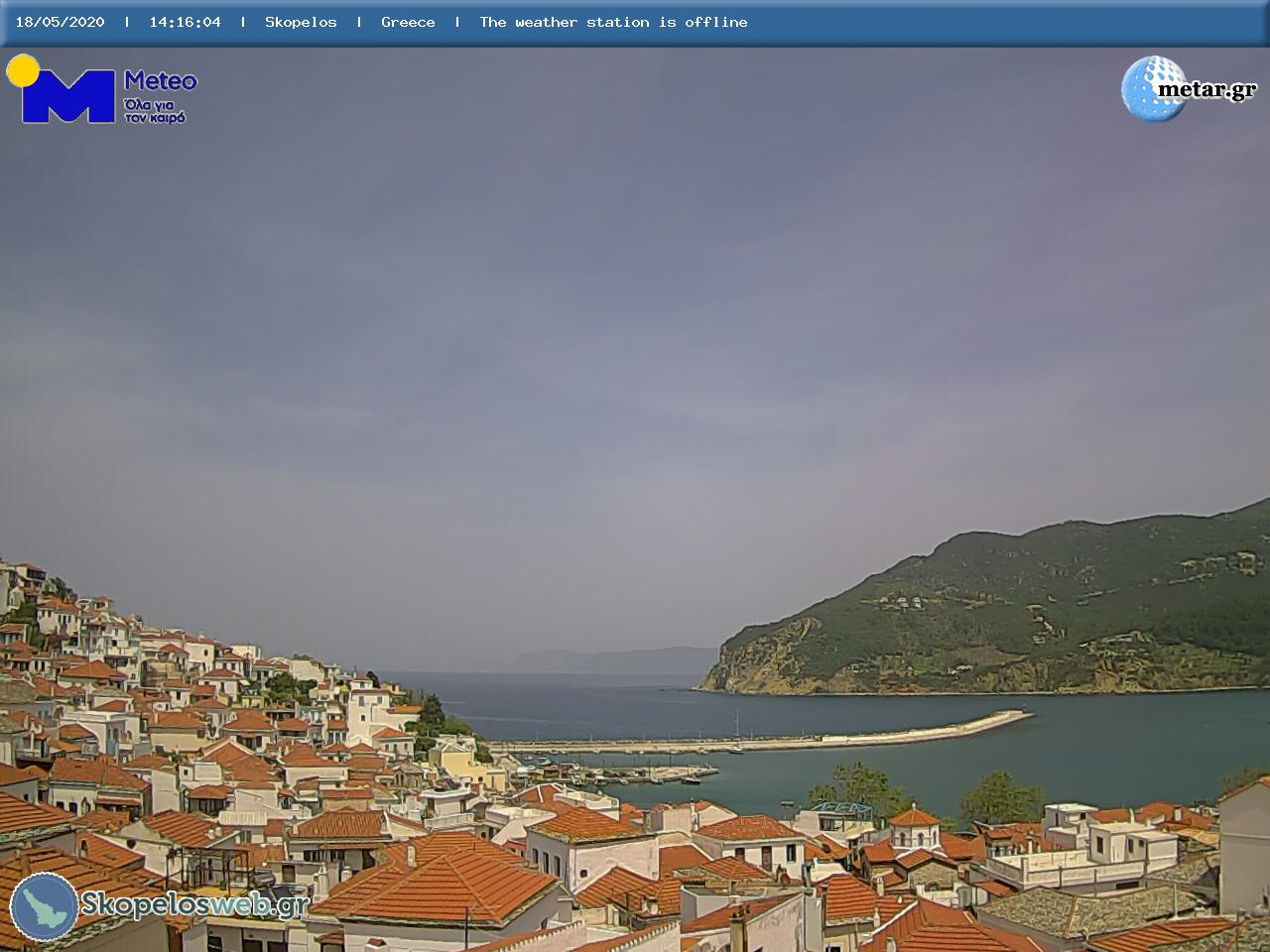The width and height of the screenshot is (1270, 952).
Task: Click the date 18/05/2020
Action: 60,22
